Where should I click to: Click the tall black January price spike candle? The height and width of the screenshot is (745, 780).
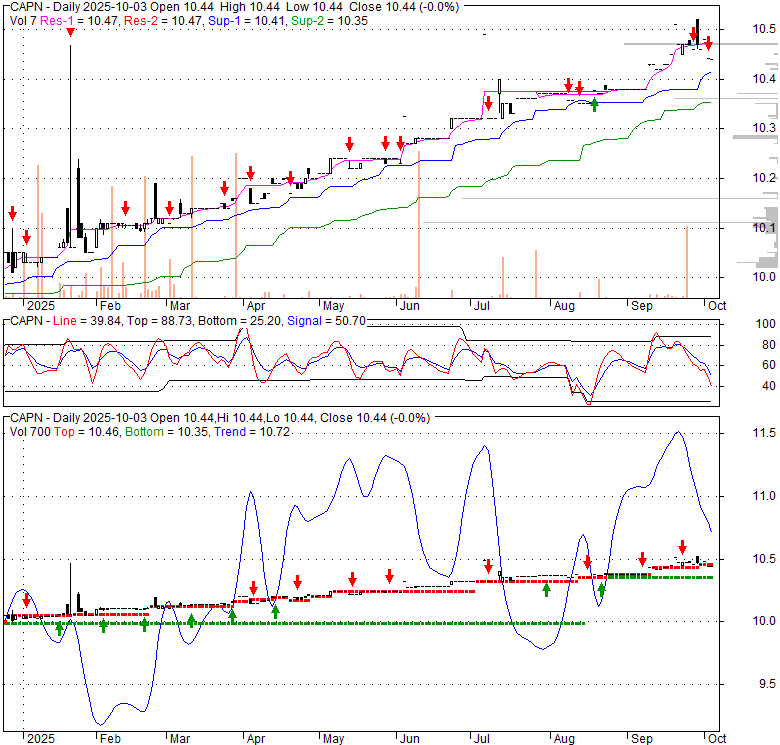tap(70, 140)
